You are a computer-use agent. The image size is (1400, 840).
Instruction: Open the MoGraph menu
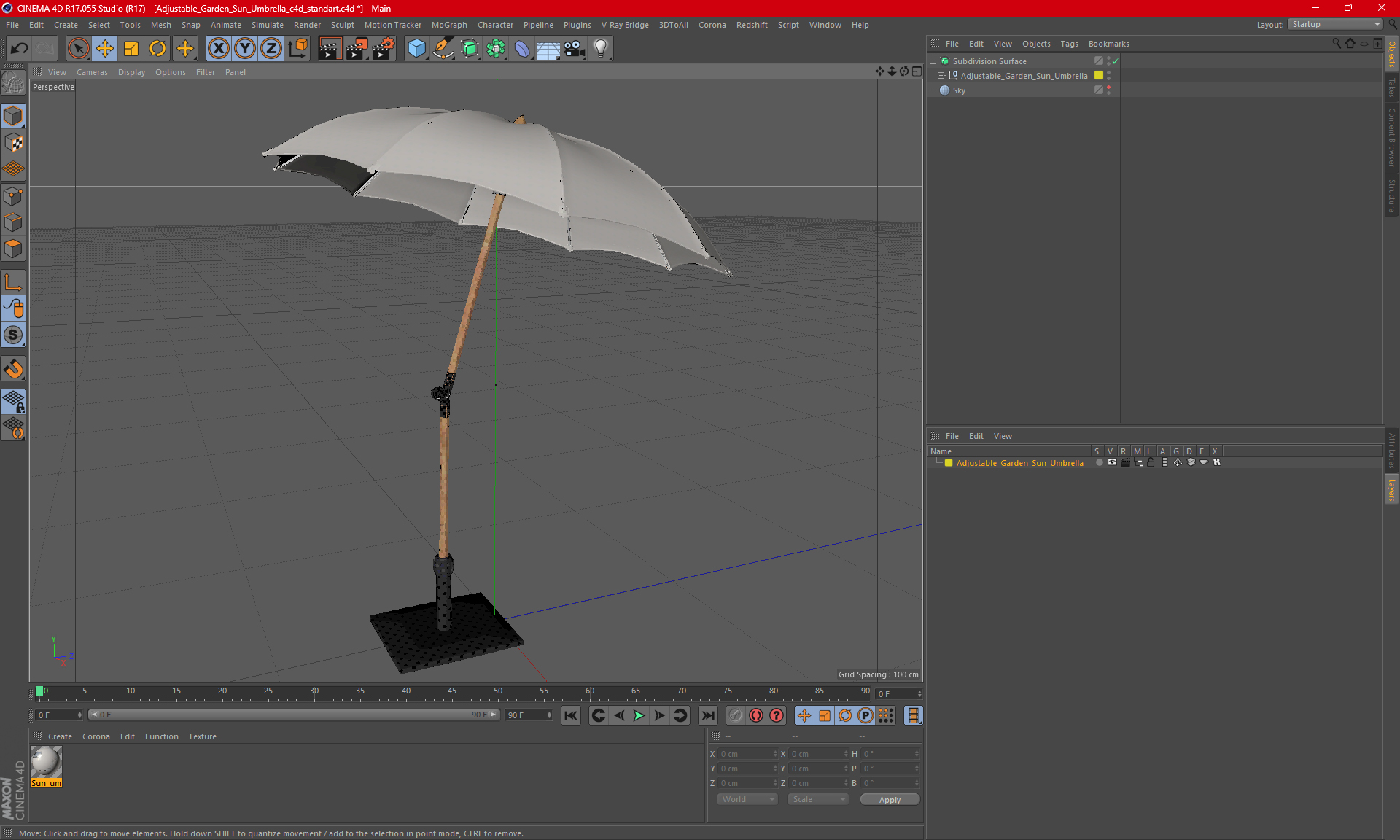449,25
